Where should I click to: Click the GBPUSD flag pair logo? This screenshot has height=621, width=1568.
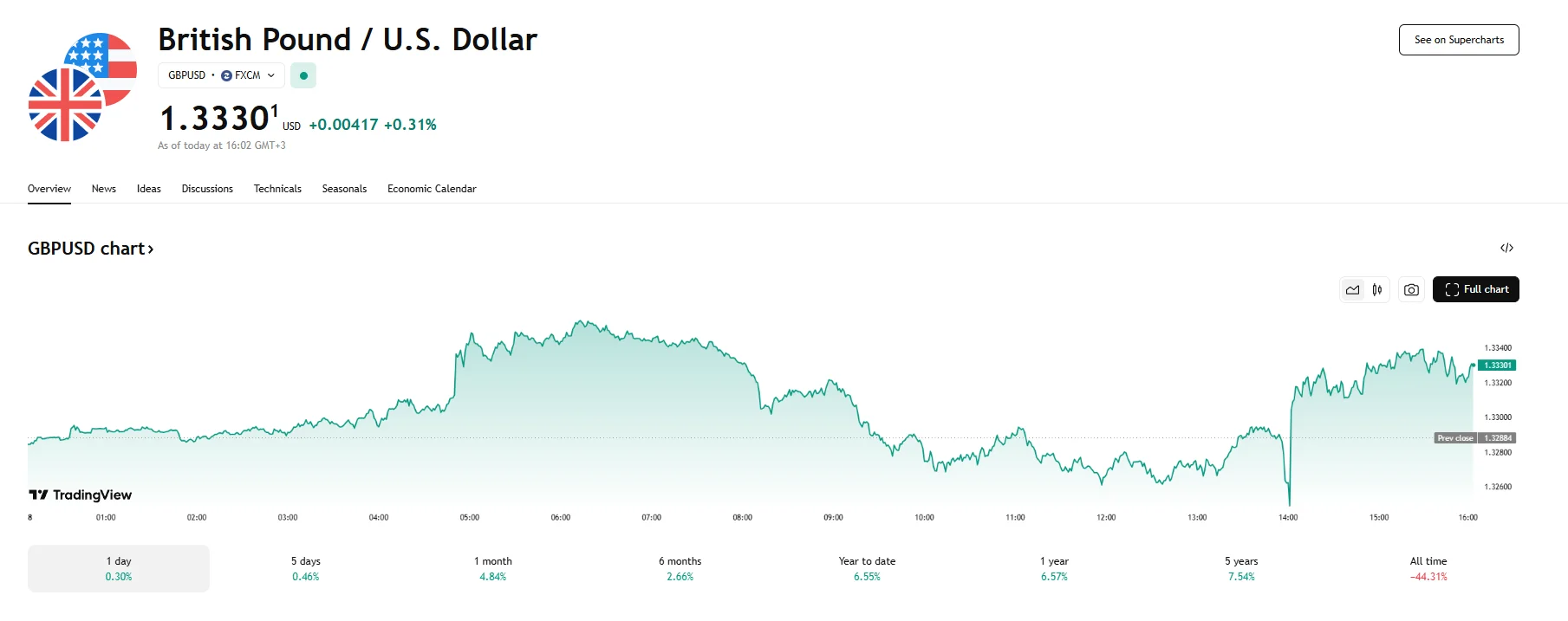click(82, 87)
